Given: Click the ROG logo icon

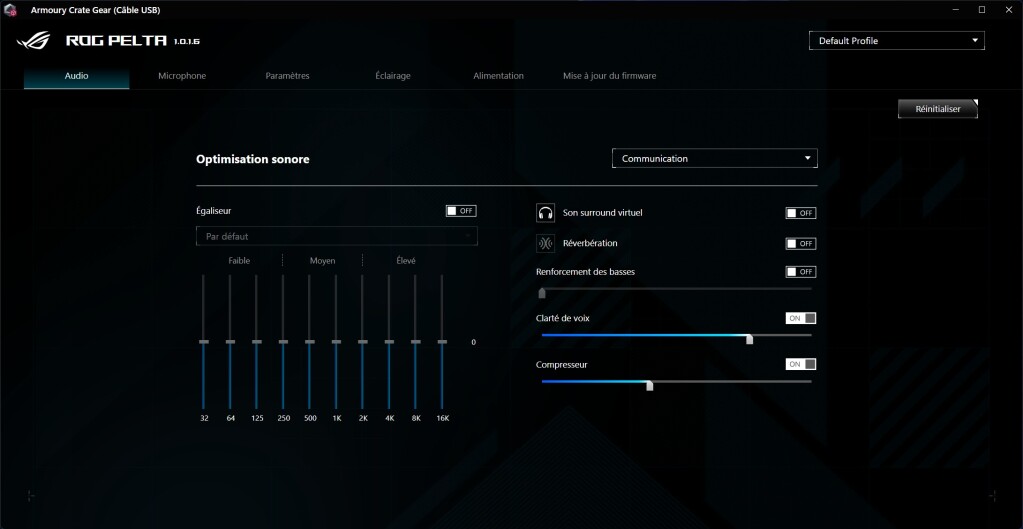Looking at the screenshot, I should click(34, 41).
